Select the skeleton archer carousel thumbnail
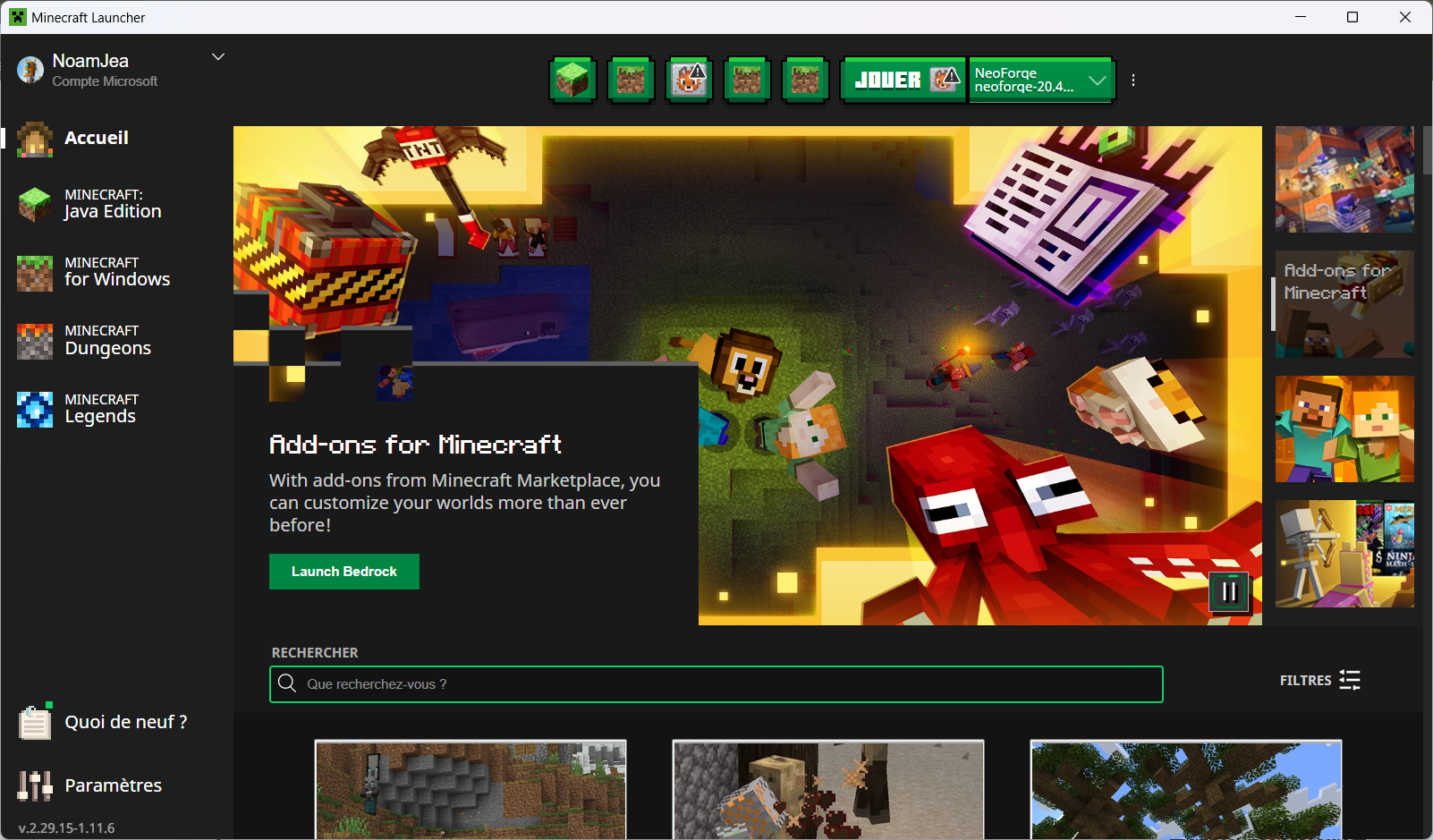The width and height of the screenshot is (1433, 840). [x=1344, y=554]
